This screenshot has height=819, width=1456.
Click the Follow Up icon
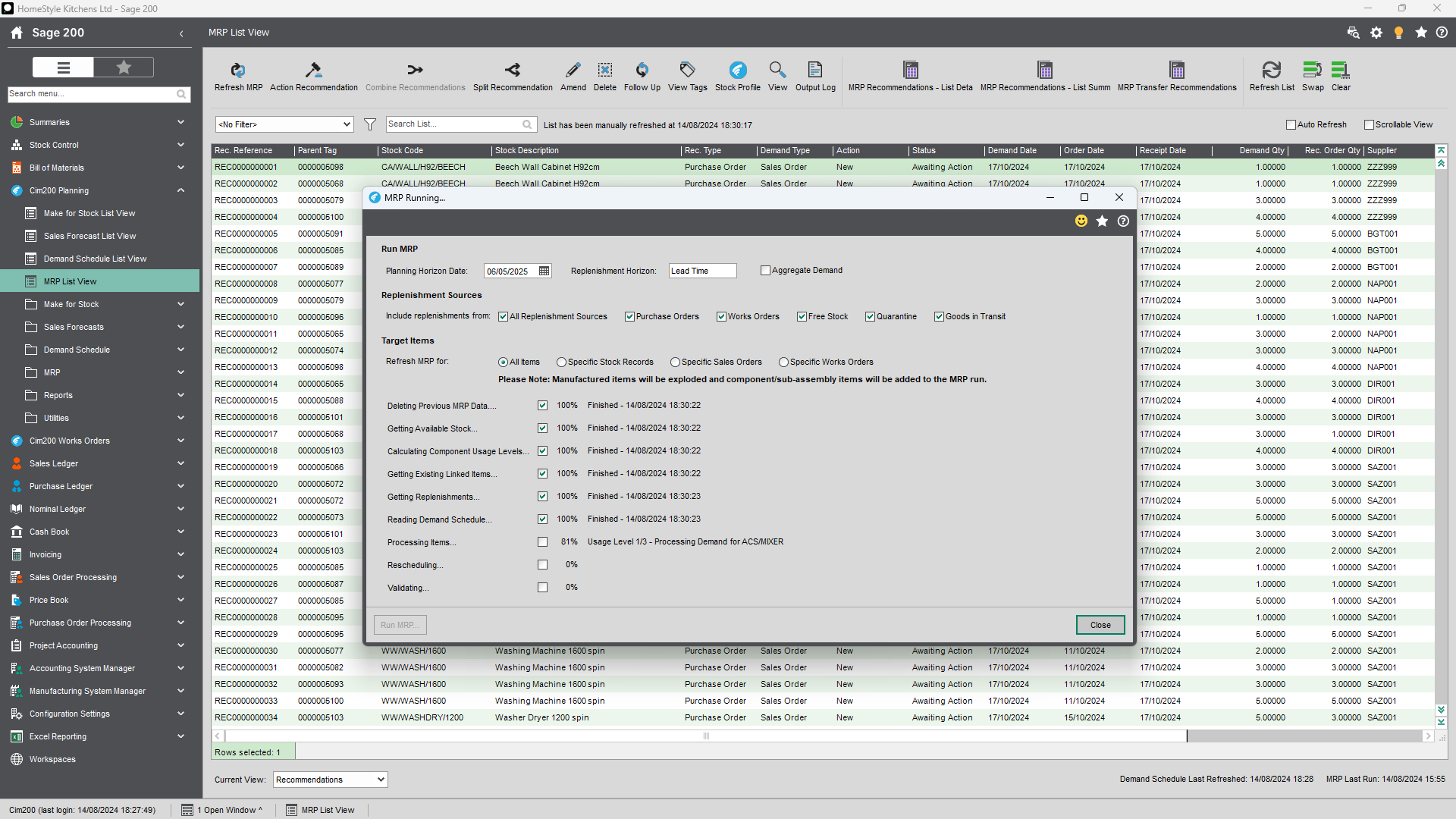coord(642,70)
